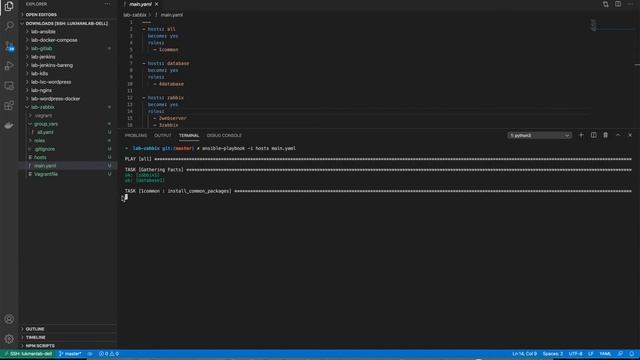
Task: Select the Terminal panel tab
Action: click(189, 136)
